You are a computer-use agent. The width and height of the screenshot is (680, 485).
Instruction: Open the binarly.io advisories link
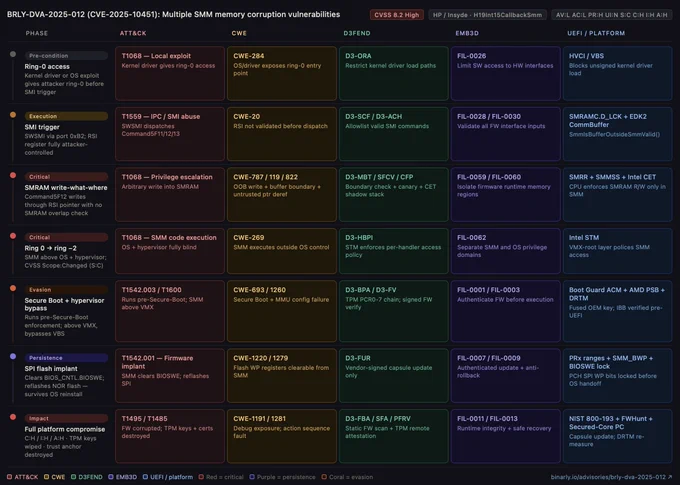click(611, 477)
